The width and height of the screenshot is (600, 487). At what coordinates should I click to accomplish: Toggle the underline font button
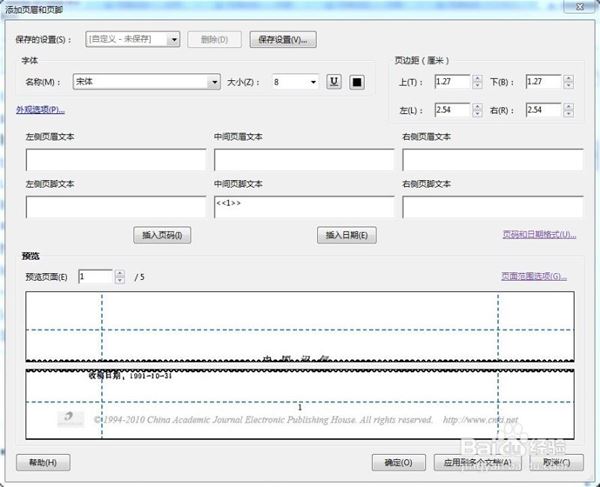tap(335, 81)
